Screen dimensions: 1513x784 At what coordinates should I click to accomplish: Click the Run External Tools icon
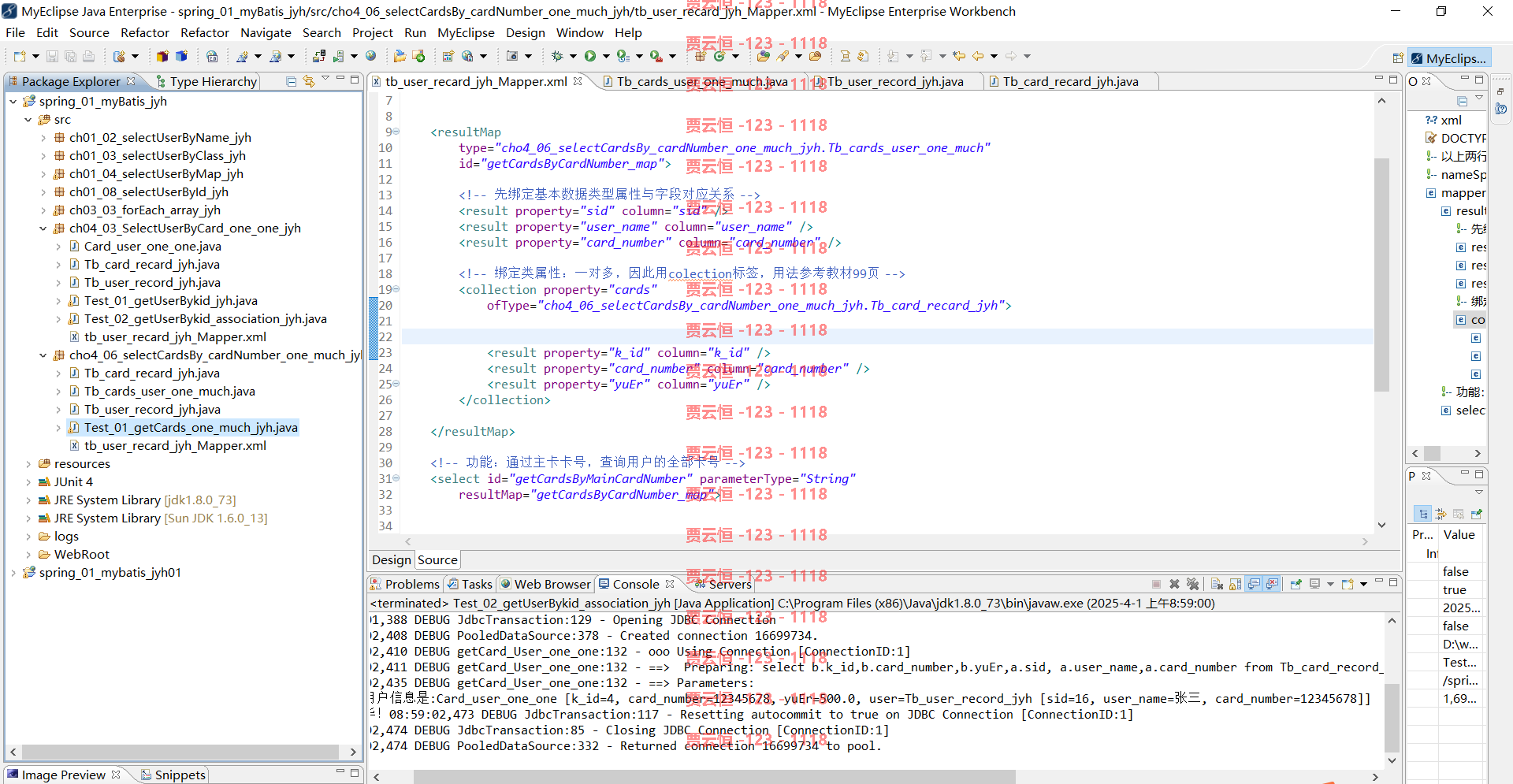(656, 56)
